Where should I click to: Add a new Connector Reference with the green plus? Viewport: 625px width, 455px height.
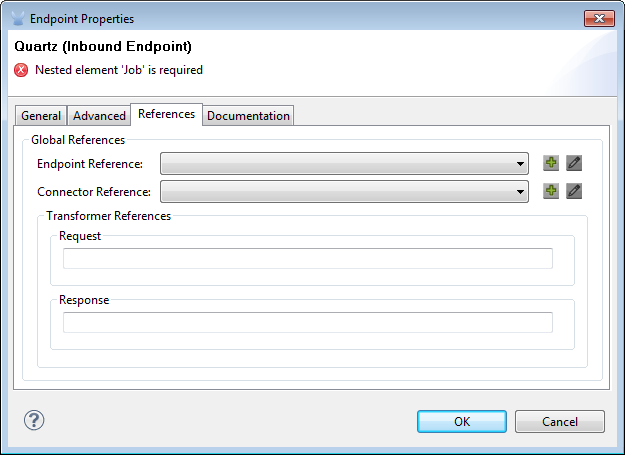(551, 191)
